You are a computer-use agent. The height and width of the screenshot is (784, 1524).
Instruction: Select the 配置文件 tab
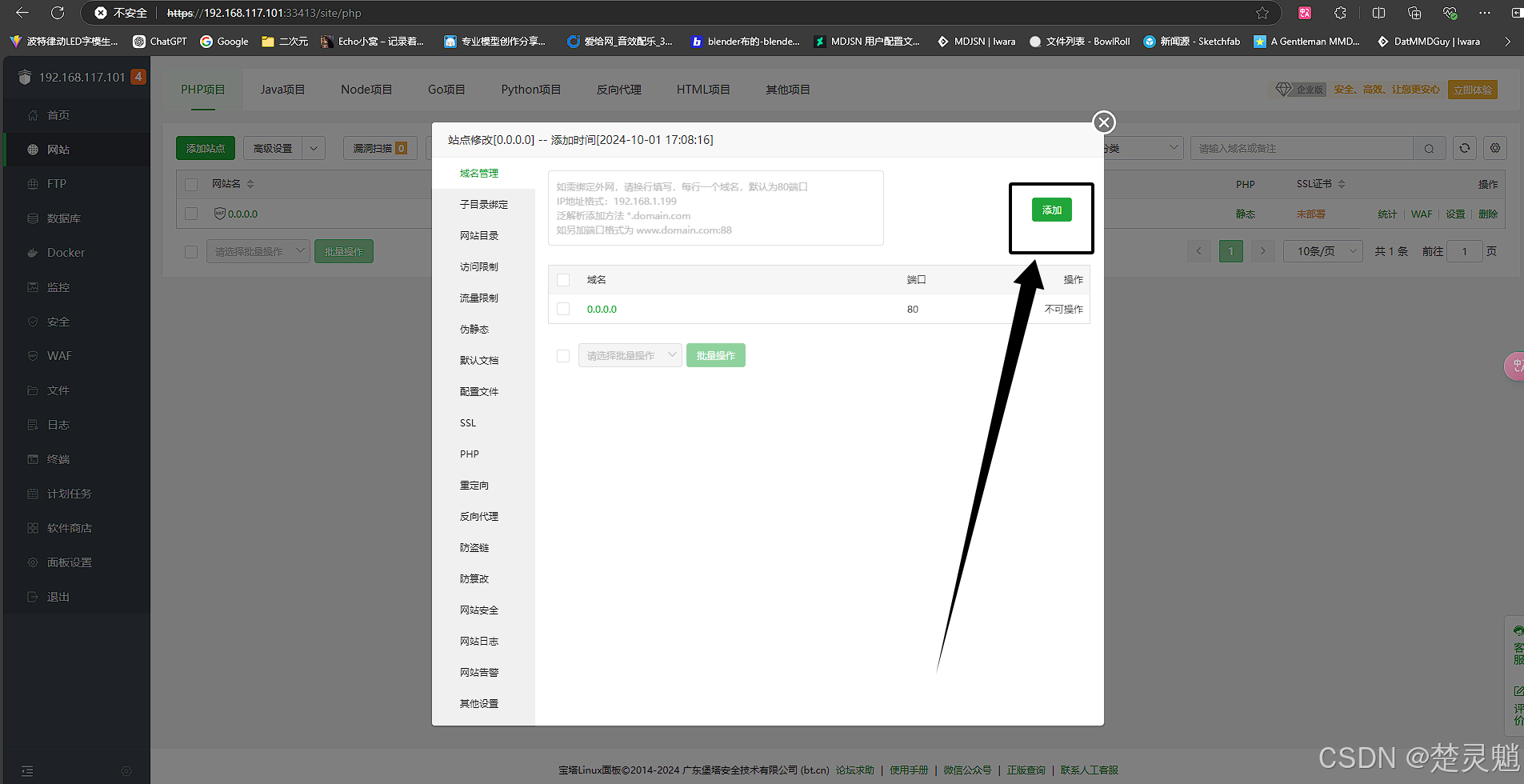(483, 392)
